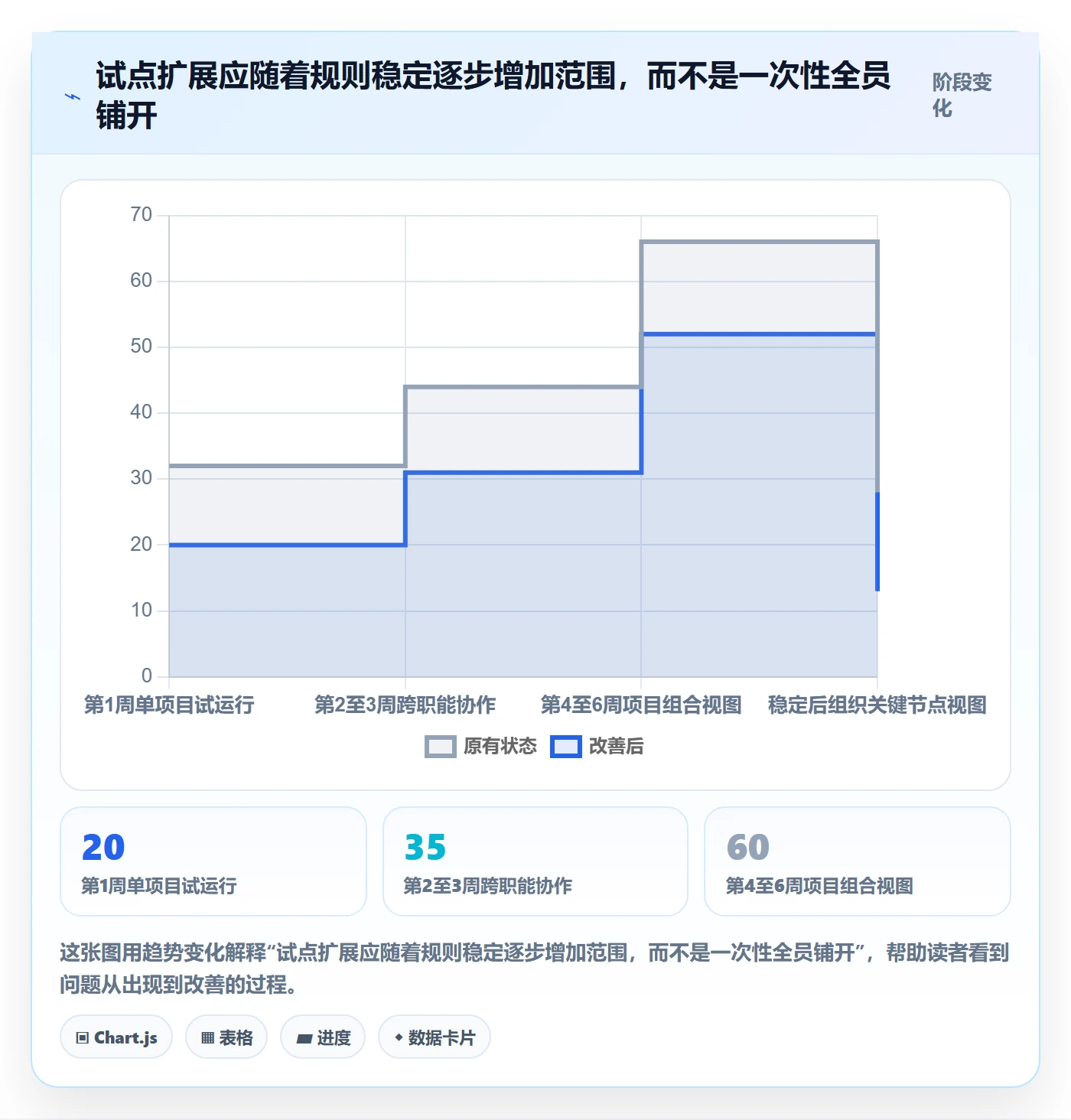Click the lightning icon beside the card title
The image size is (1071, 1120).
point(73,97)
